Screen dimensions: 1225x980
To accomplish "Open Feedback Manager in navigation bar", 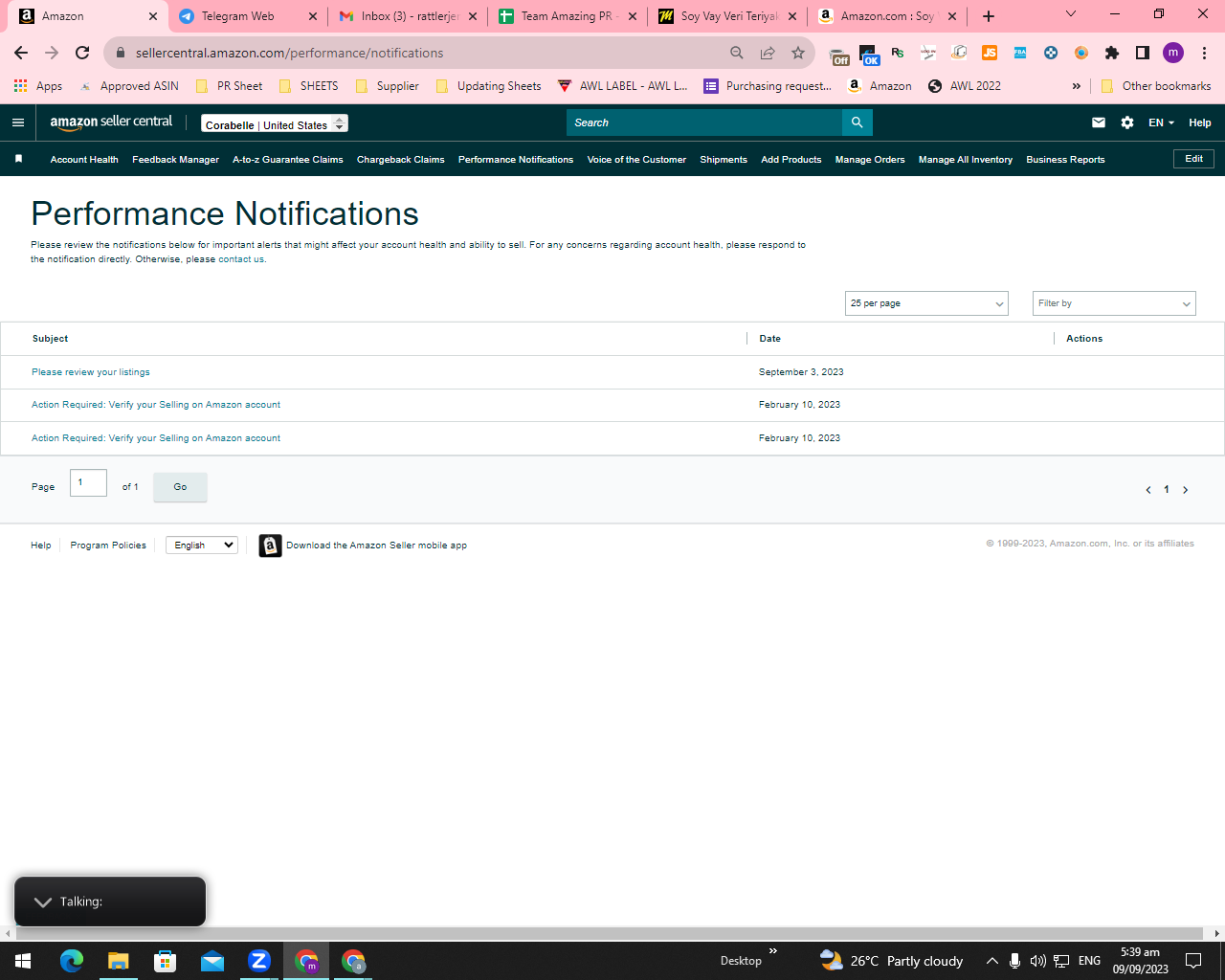I will [x=175, y=160].
